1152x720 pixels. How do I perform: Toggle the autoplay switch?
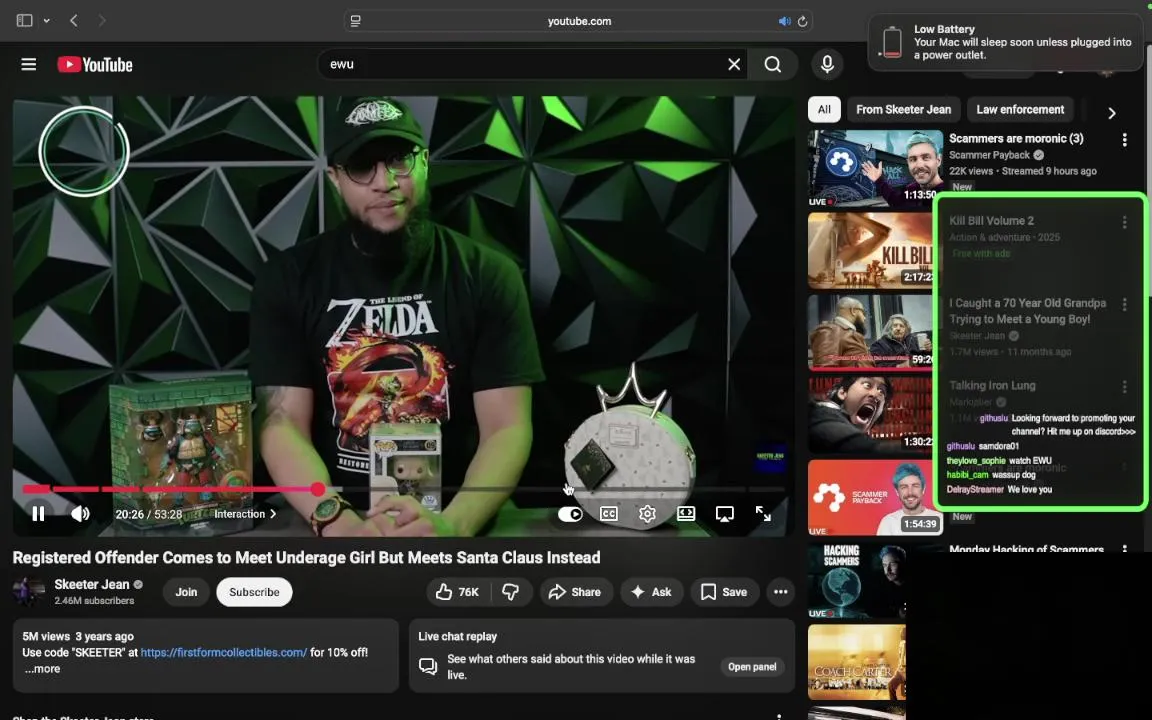point(570,514)
